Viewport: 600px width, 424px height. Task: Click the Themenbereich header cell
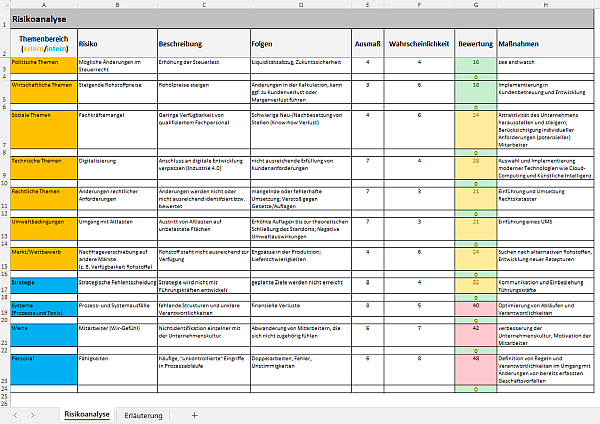coord(42,44)
